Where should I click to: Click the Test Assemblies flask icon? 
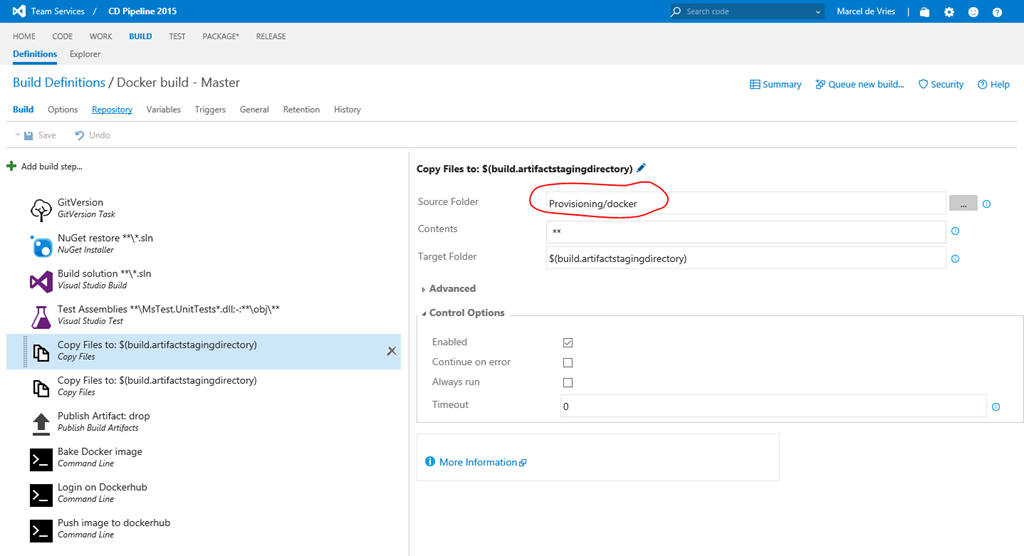click(41, 317)
